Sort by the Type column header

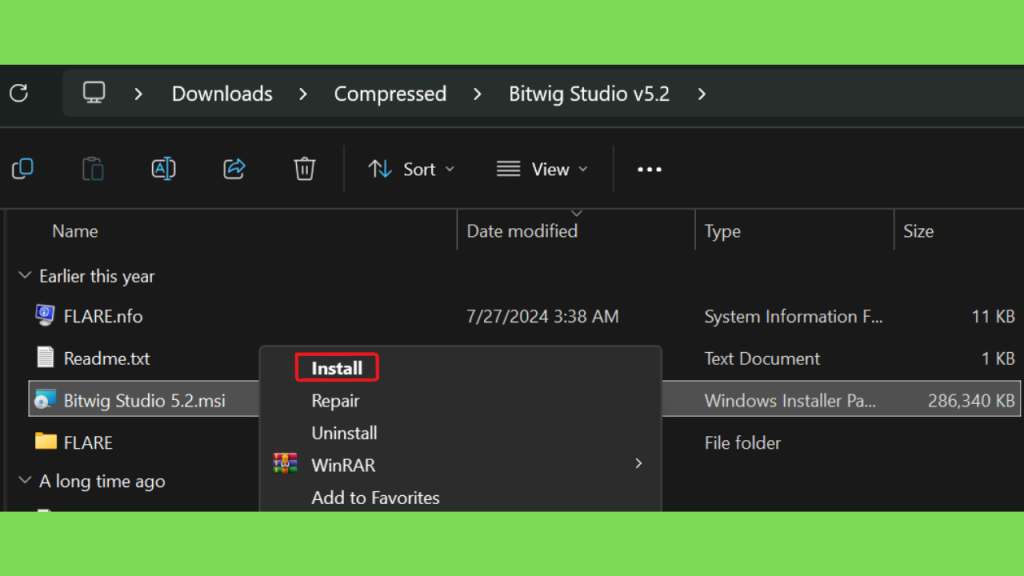coord(722,231)
